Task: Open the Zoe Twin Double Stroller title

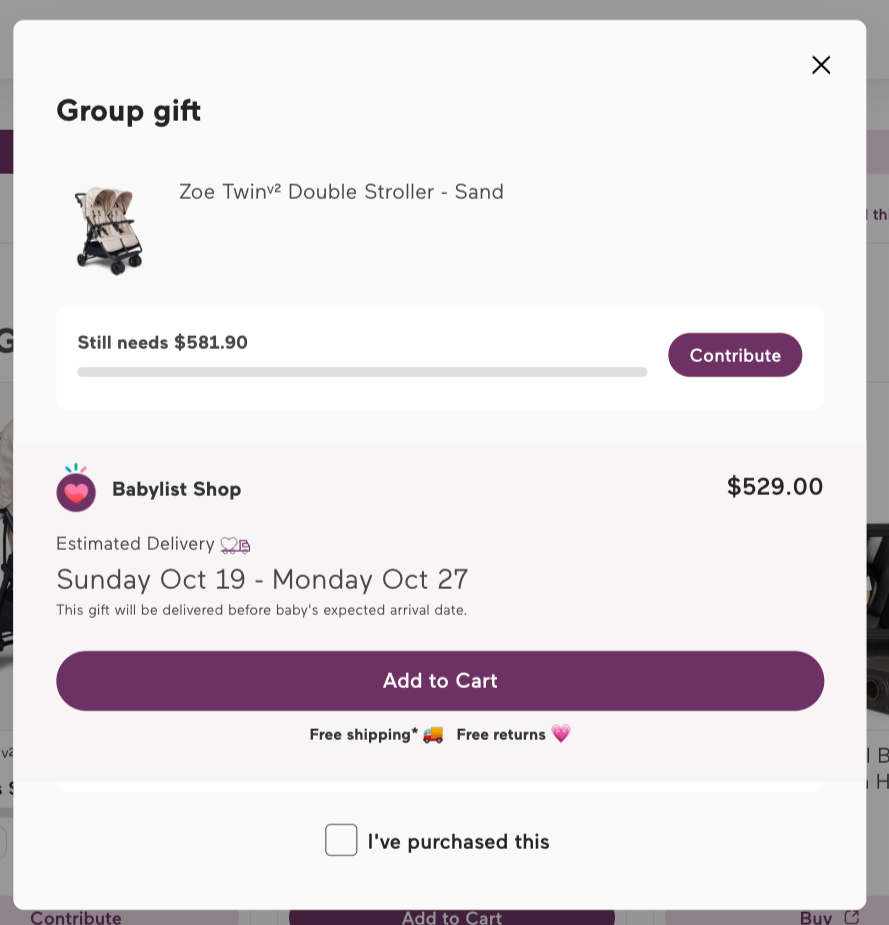Action: (x=341, y=192)
